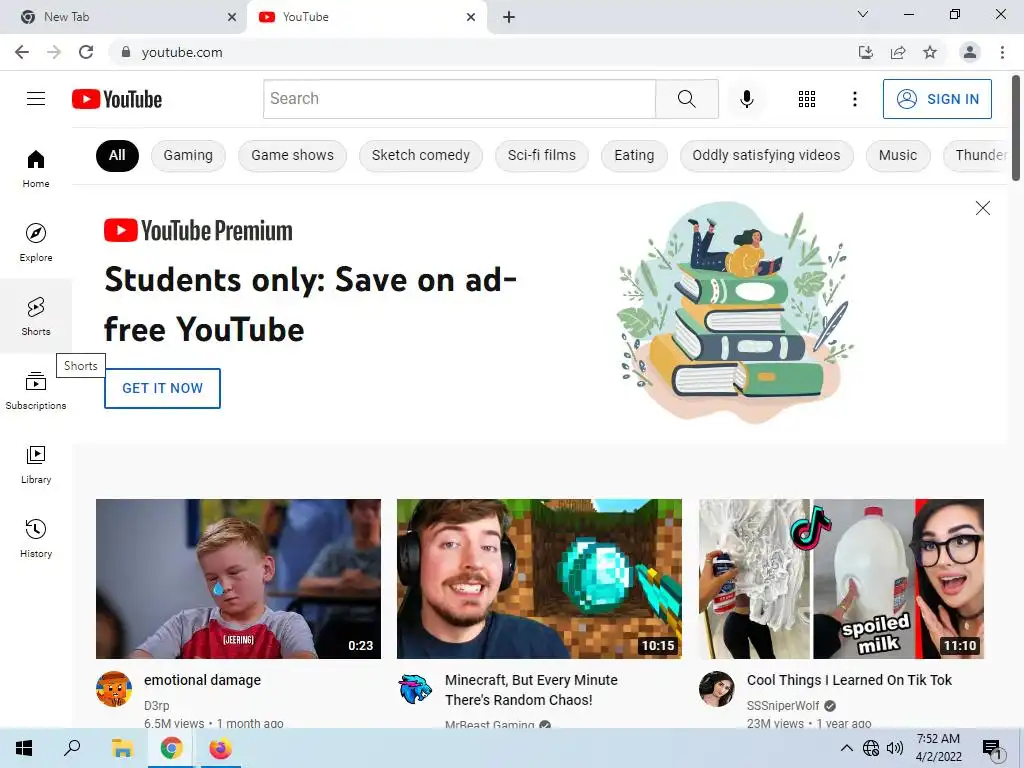Click the SIGN IN button
This screenshot has width=1024, height=768.
[x=937, y=99]
